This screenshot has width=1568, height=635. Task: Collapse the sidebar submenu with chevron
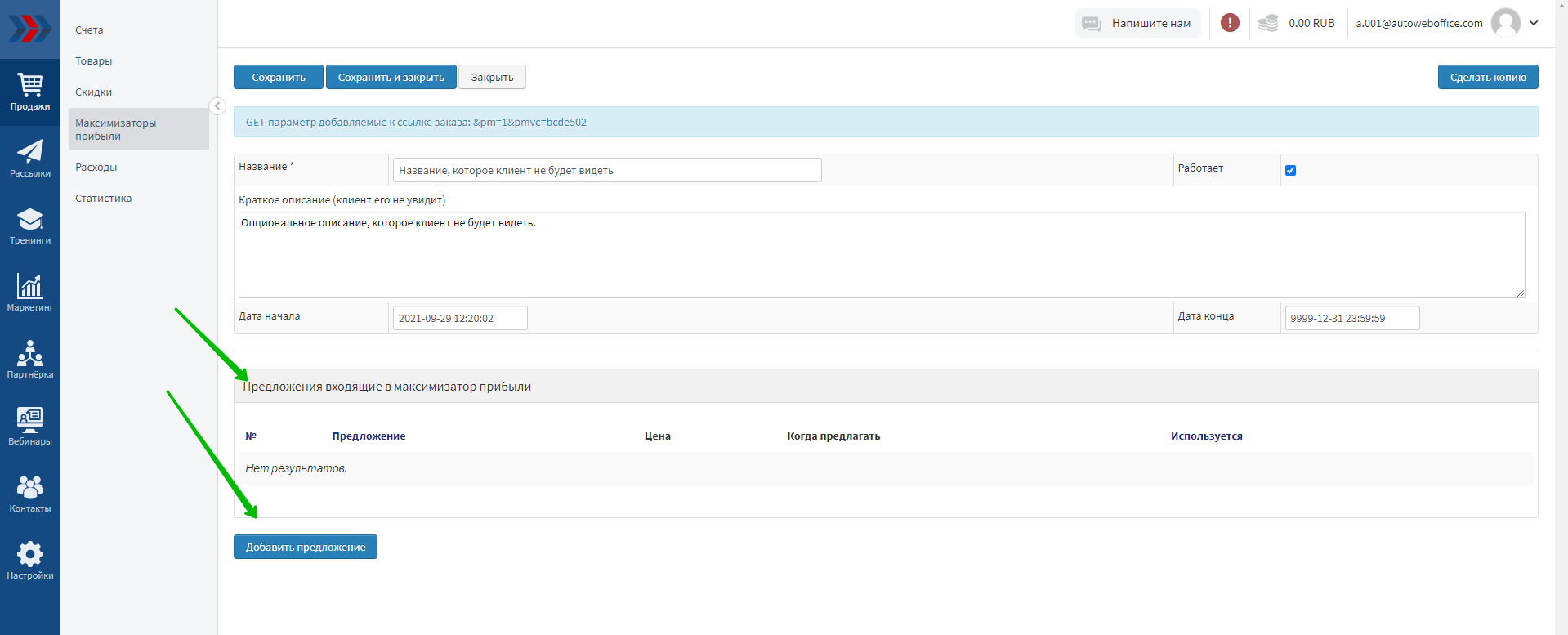217,106
